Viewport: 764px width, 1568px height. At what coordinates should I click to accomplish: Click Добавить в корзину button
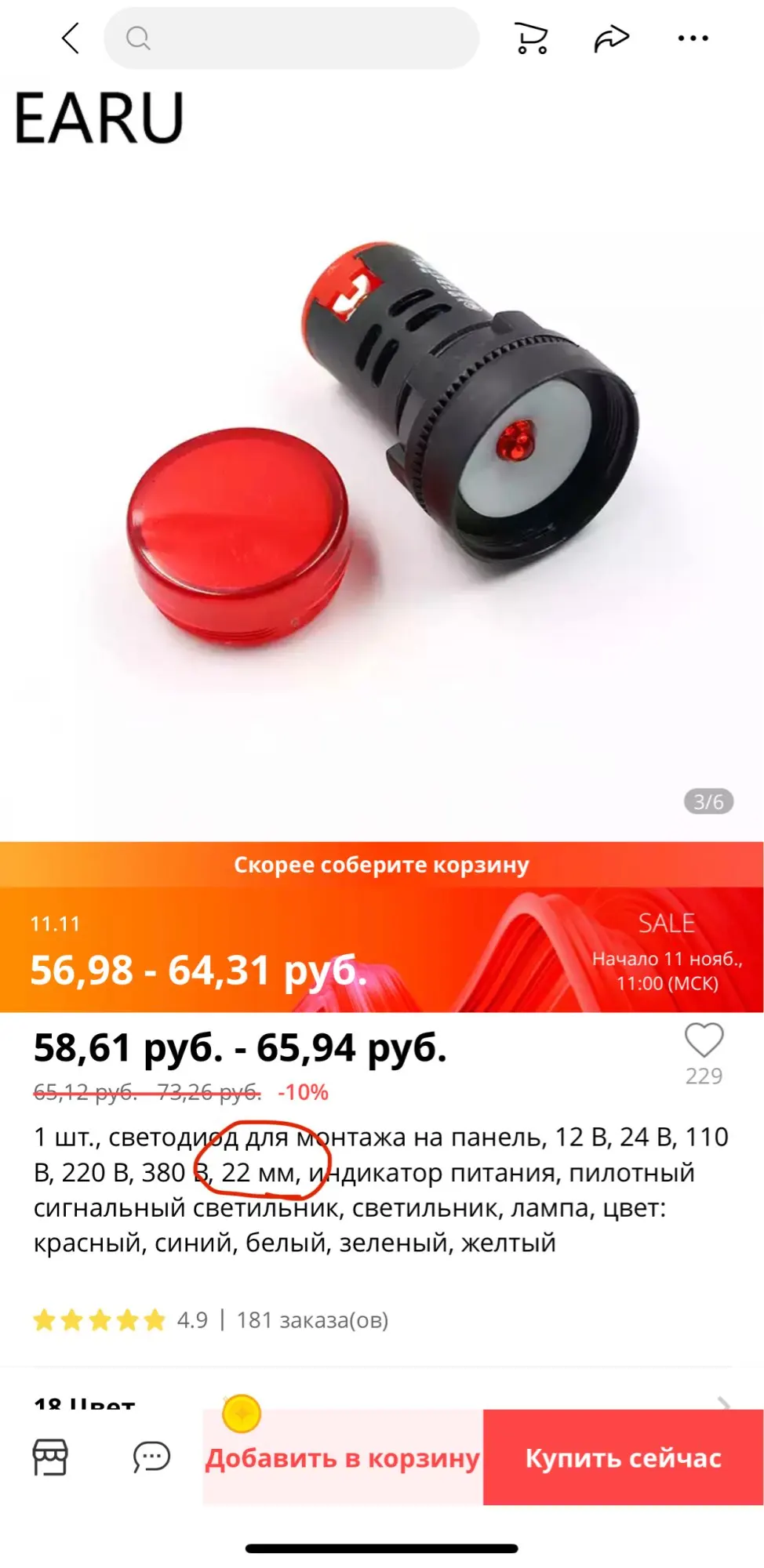pos(343,1457)
